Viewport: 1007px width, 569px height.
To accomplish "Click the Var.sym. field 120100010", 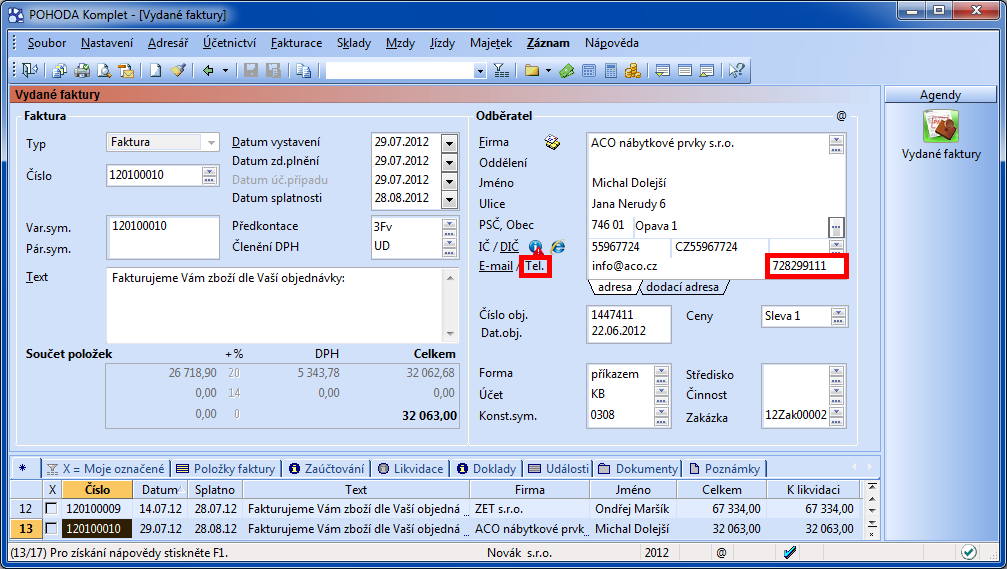I will [x=163, y=227].
